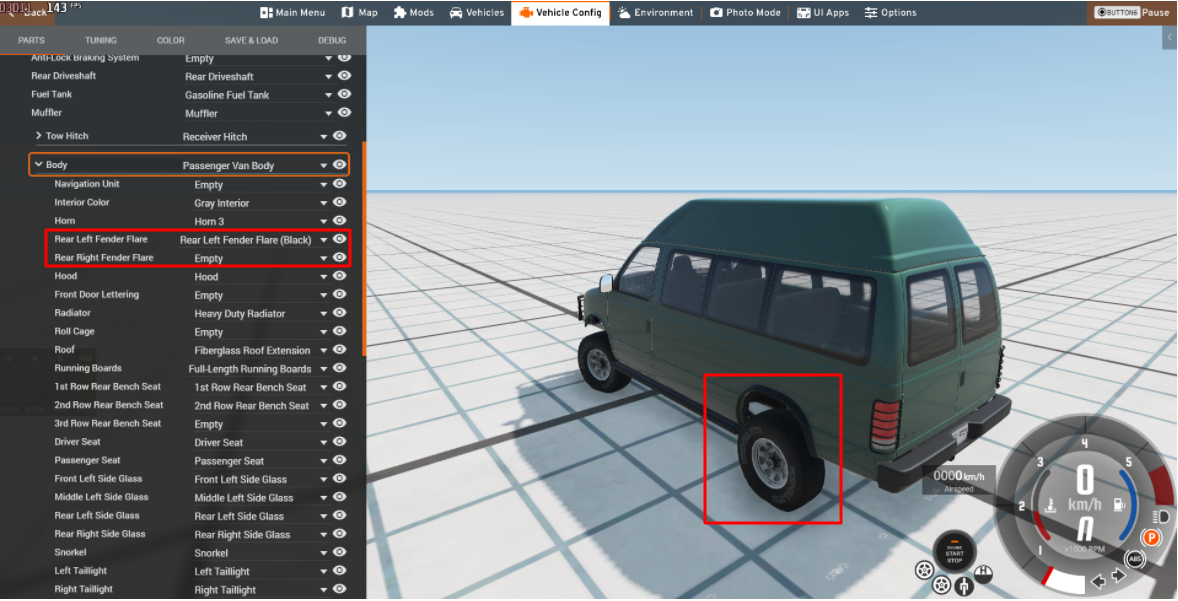Collapse the side panel with top-right arrow
The width and height of the screenshot is (1178, 601).
click(1169, 37)
